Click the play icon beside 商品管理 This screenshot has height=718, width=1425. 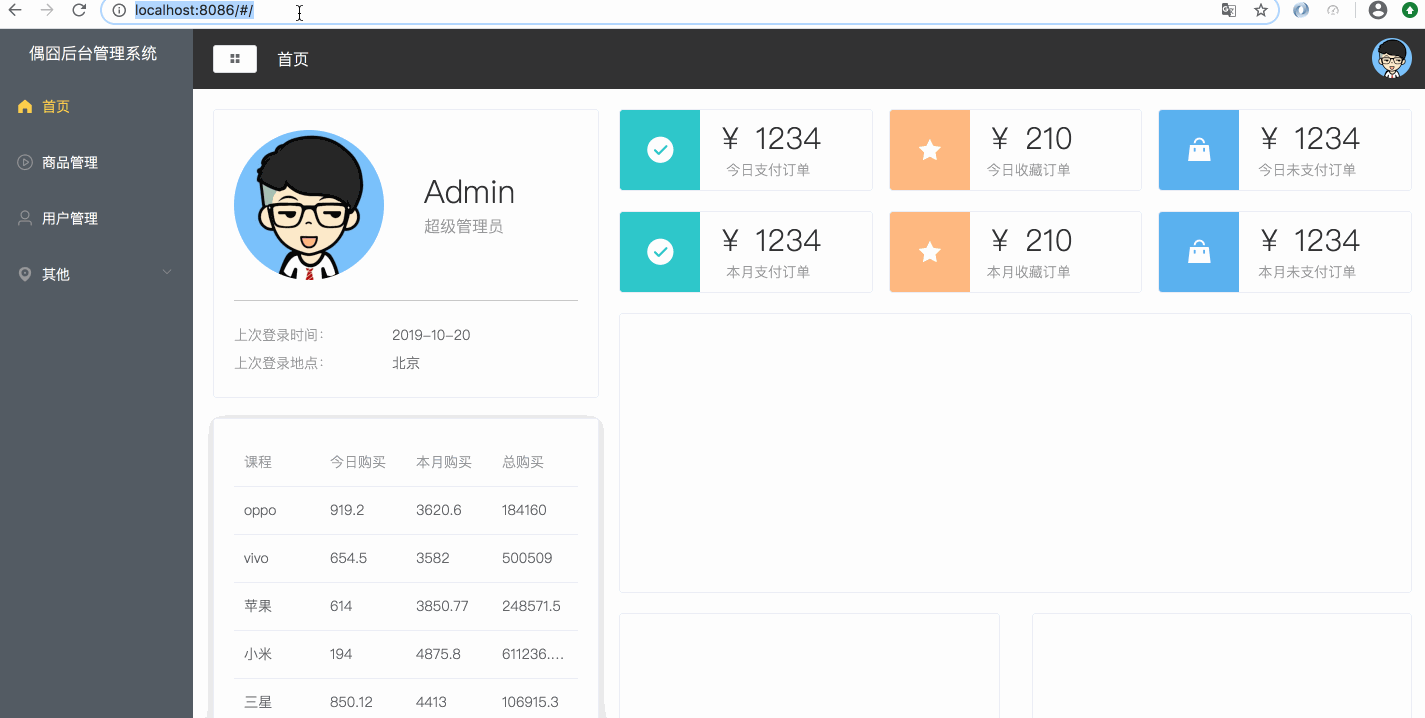click(x=25, y=162)
